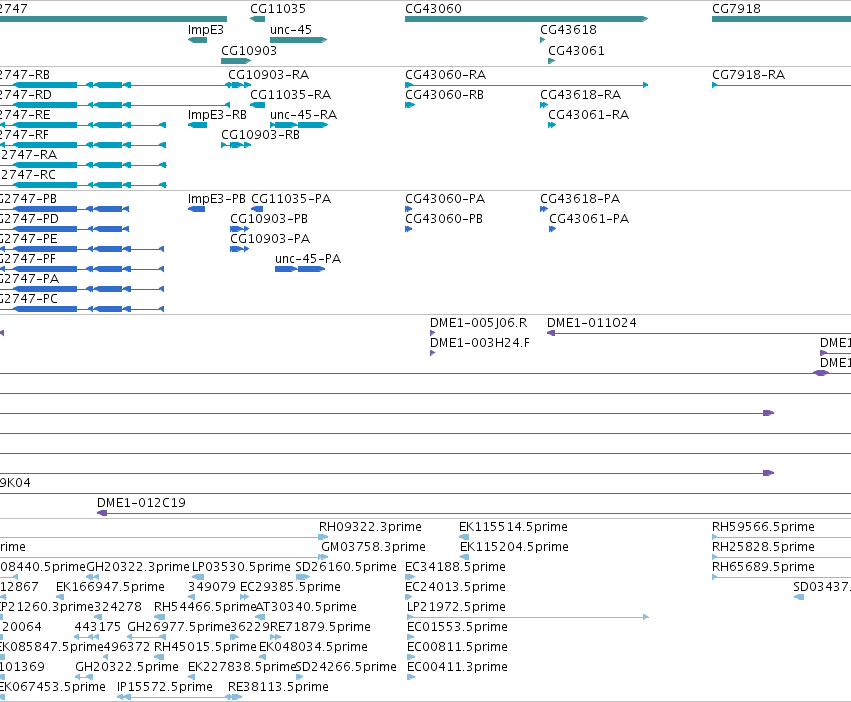Click transcript CG43618-RA label
851x702 pixels.
coord(581,94)
